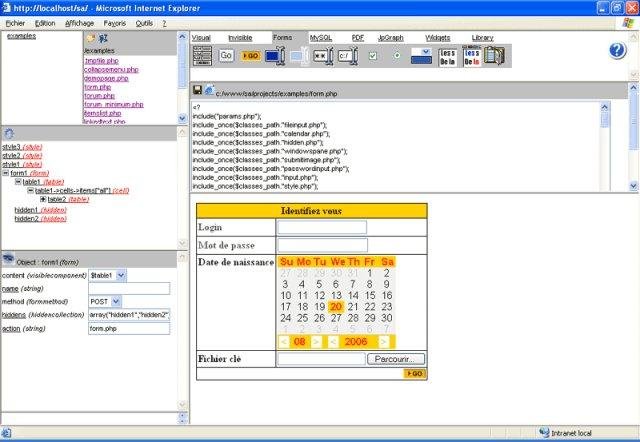Go to previous month in calendar
Image resolution: width=640 pixels, height=442 pixels.
(284, 342)
